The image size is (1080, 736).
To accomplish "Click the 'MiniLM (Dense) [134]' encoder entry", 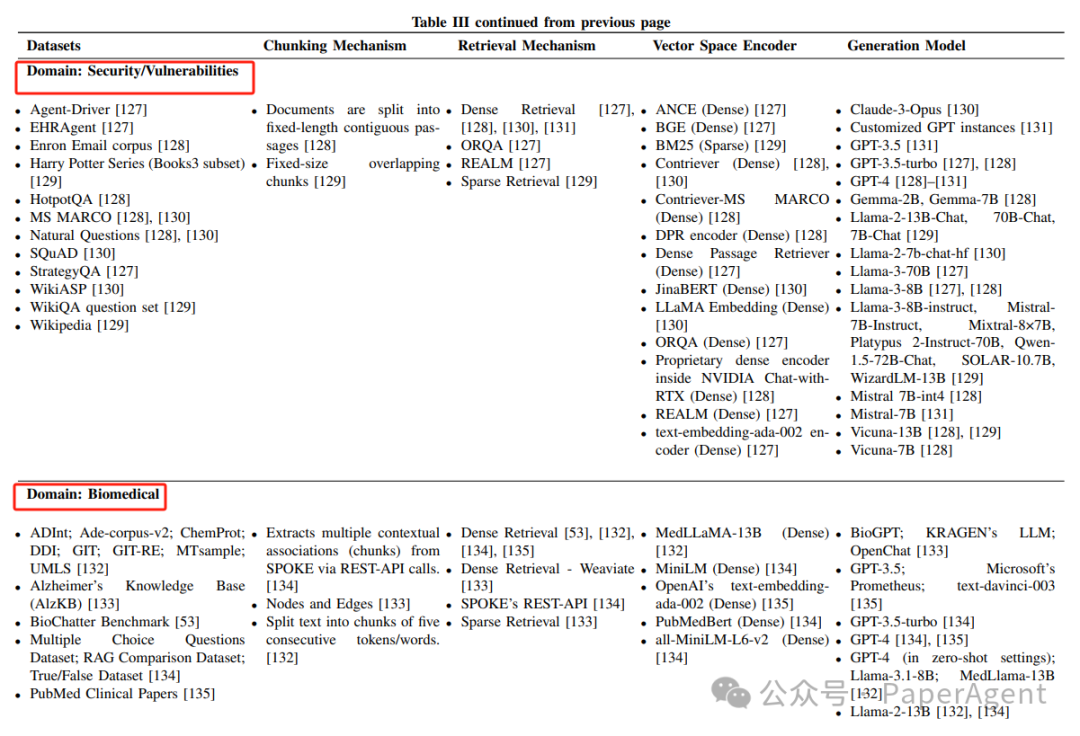I will 726,569.
